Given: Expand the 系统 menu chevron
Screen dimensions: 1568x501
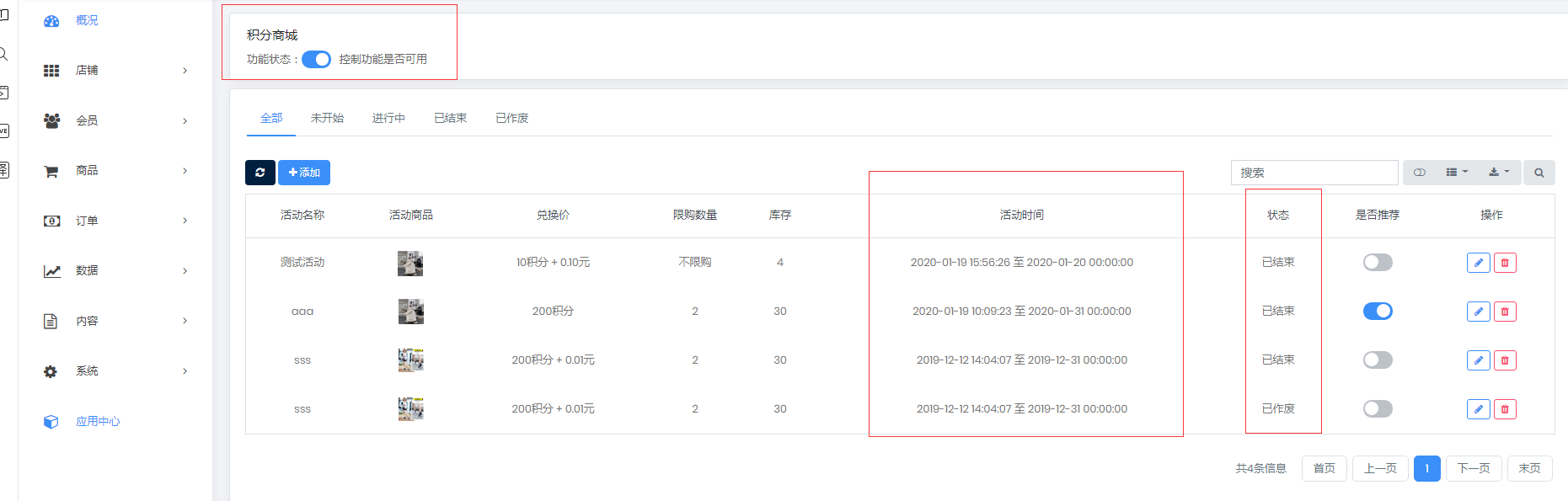Looking at the screenshot, I should click(185, 371).
